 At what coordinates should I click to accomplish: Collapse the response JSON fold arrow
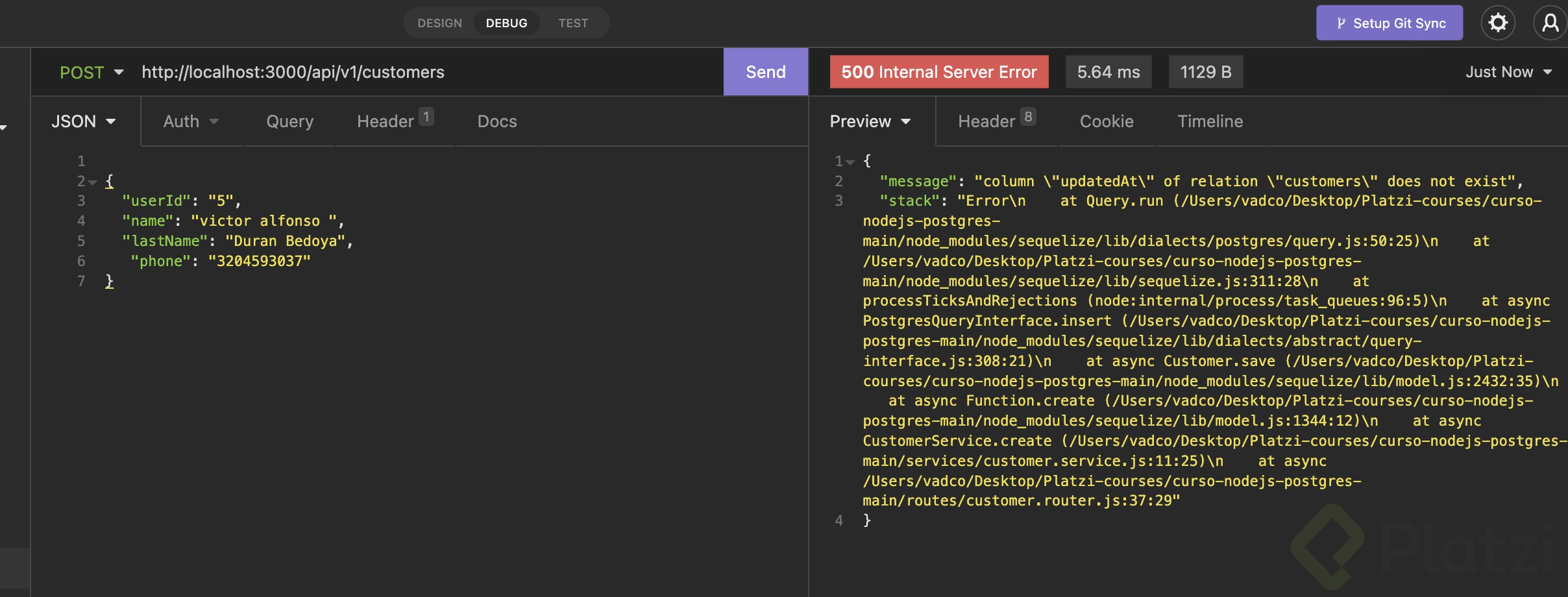pyautogui.click(x=850, y=162)
